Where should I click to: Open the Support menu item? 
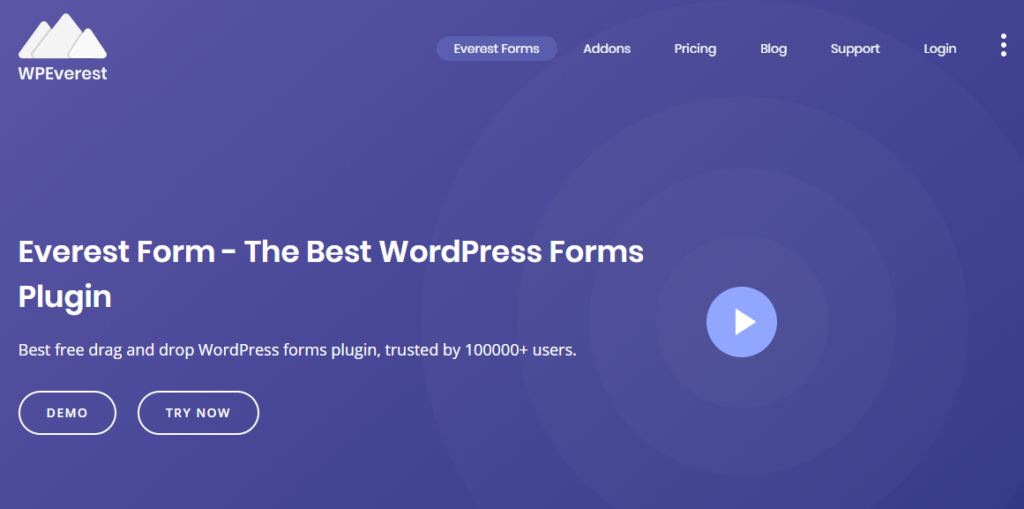(x=855, y=49)
